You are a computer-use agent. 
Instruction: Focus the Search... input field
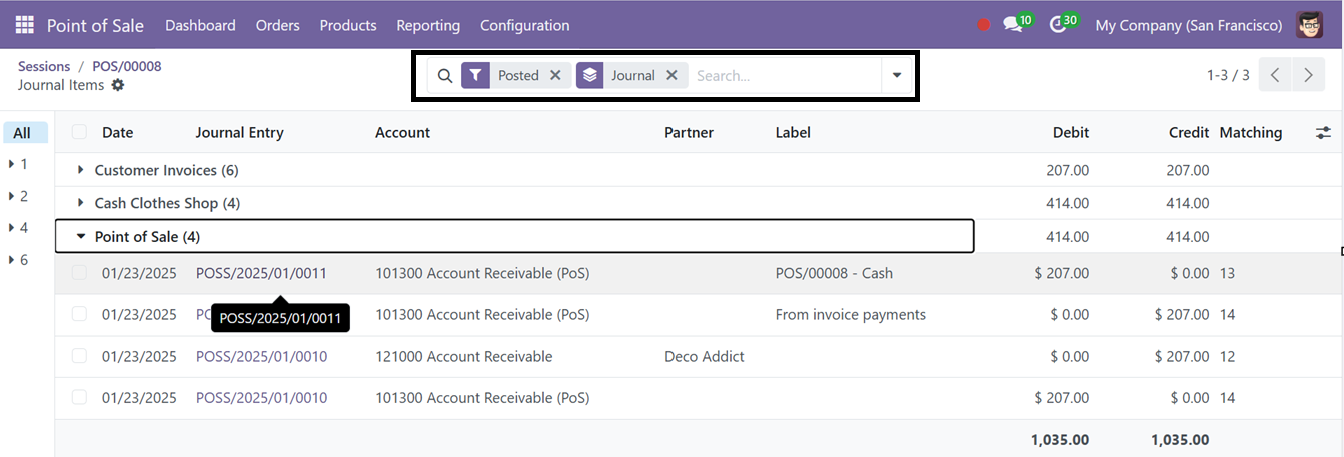[x=785, y=75]
